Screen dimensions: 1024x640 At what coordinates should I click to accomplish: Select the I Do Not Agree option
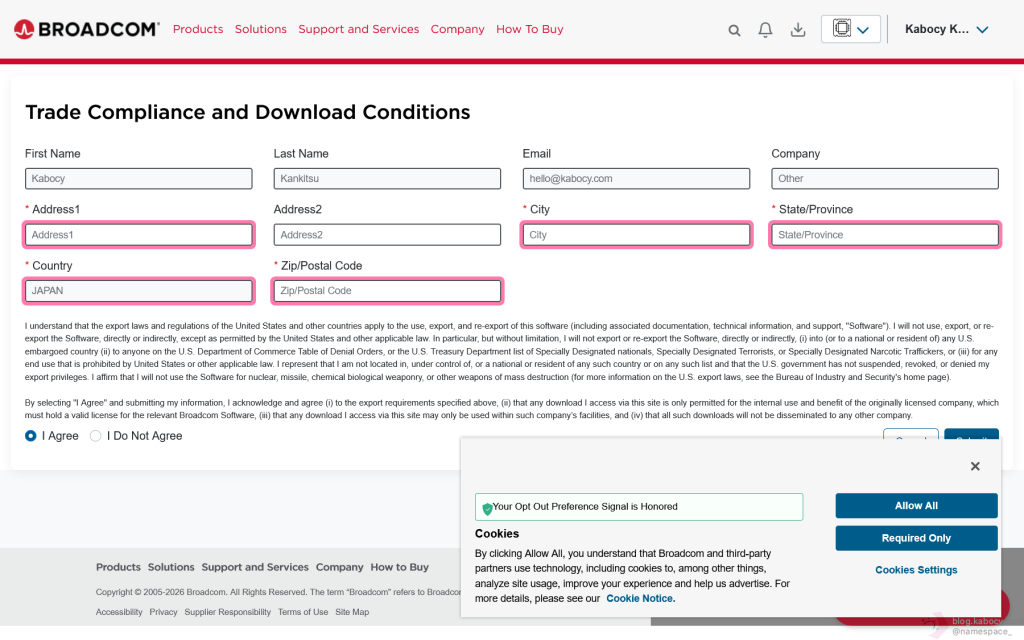click(x=96, y=436)
